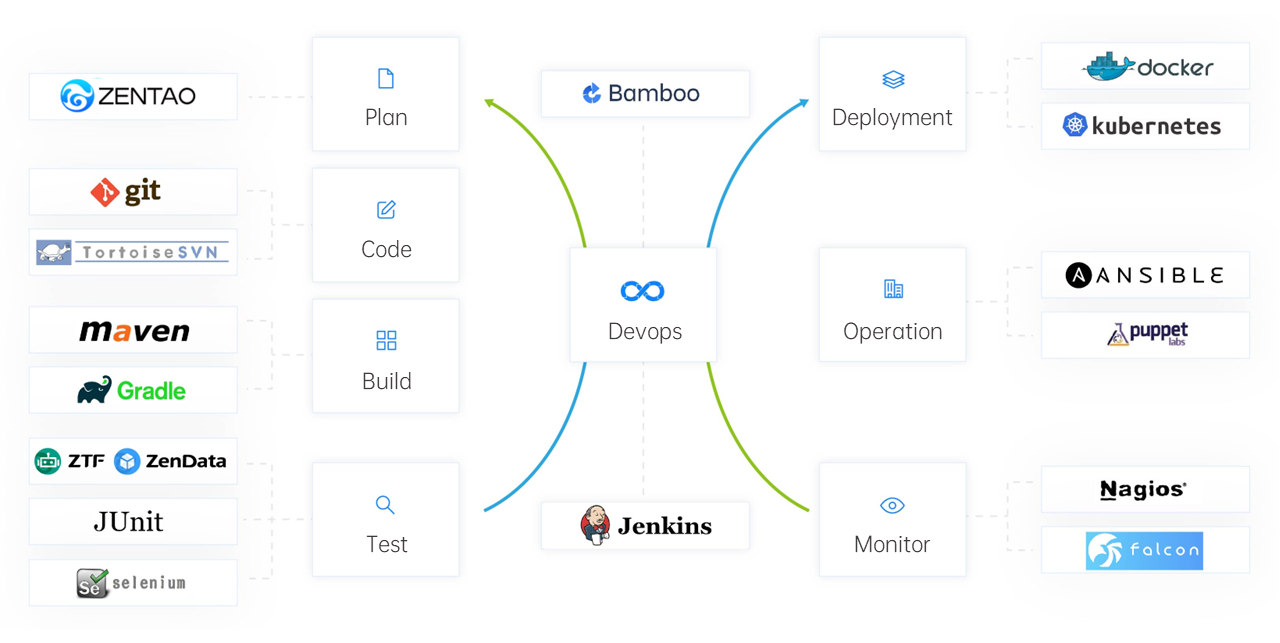1280x643 pixels.
Task: Select the Gradle elephant logo
Action: [95, 391]
